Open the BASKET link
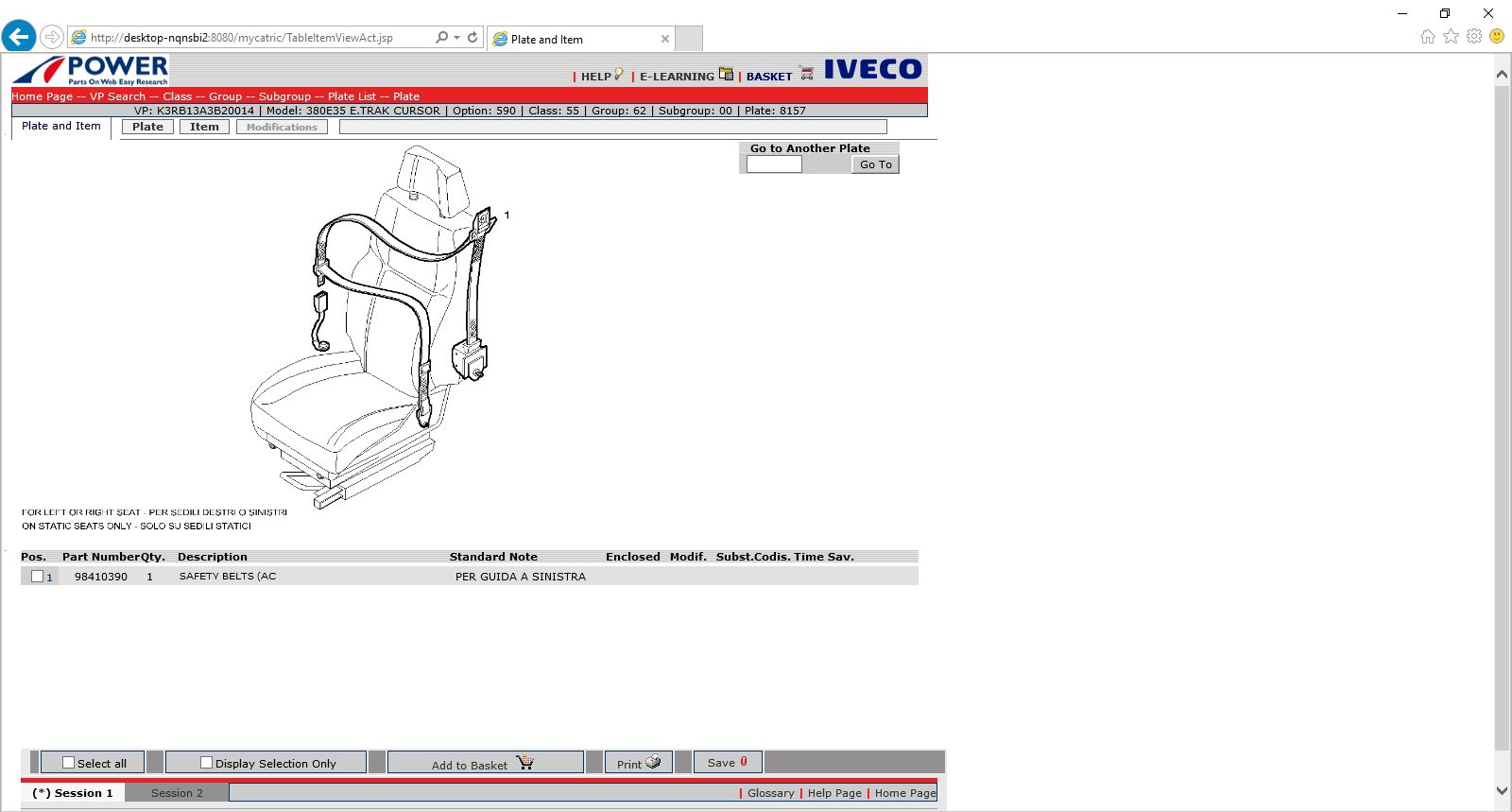The height and width of the screenshot is (812, 1512). click(x=769, y=77)
